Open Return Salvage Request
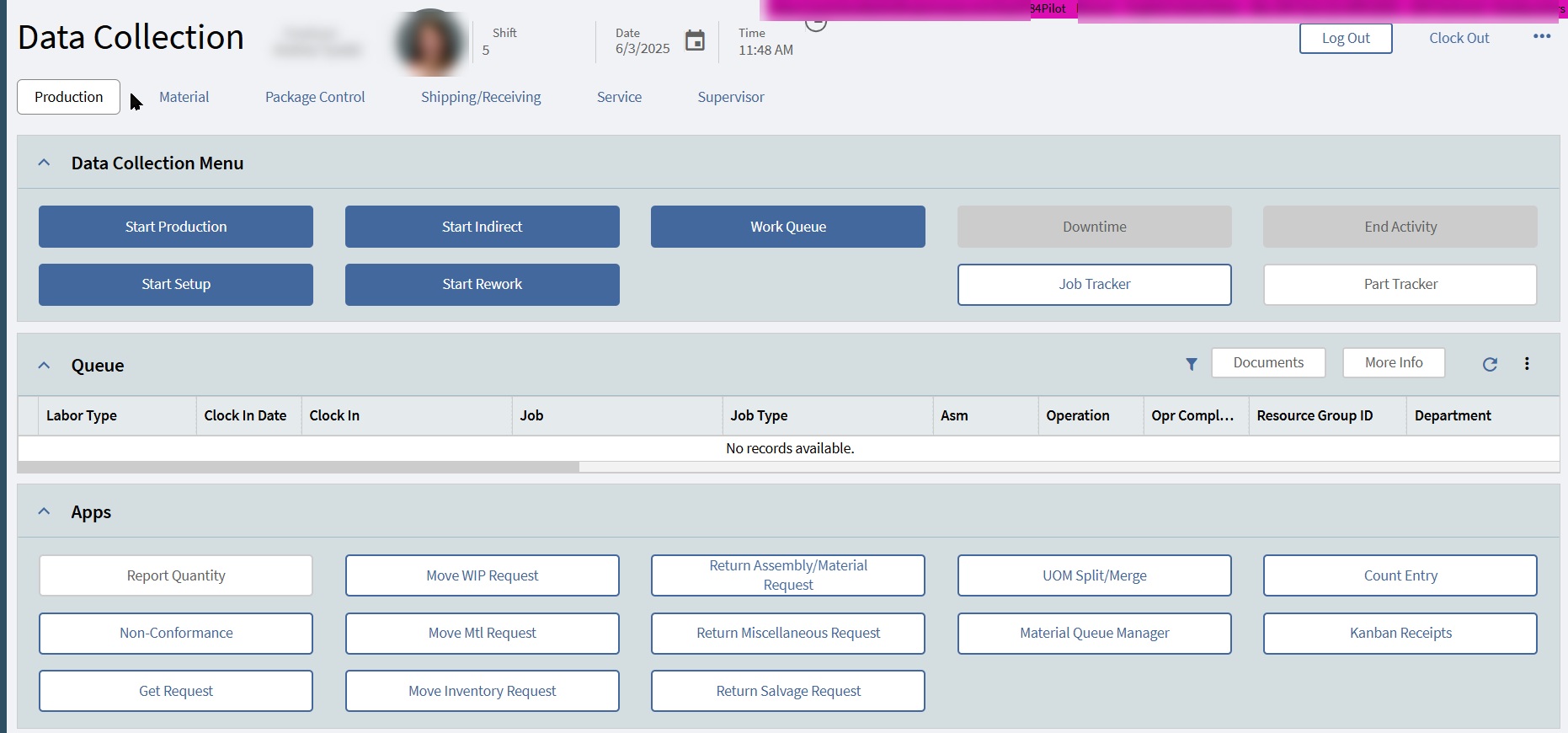The width and height of the screenshot is (1568, 733). click(788, 691)
